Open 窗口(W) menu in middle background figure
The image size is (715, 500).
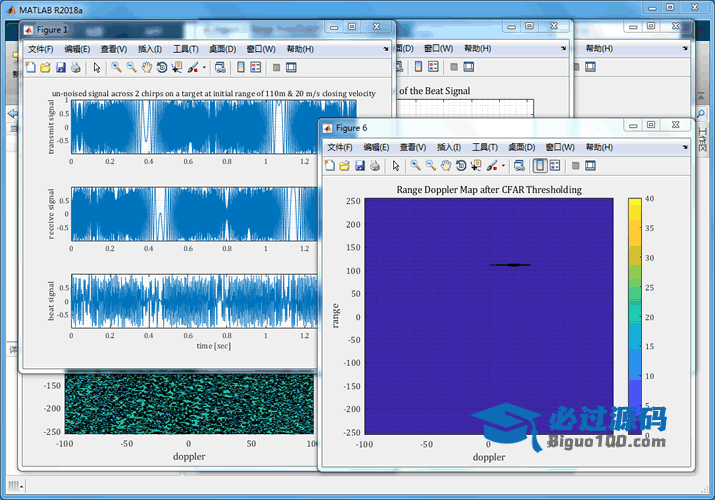pos(438,48)
